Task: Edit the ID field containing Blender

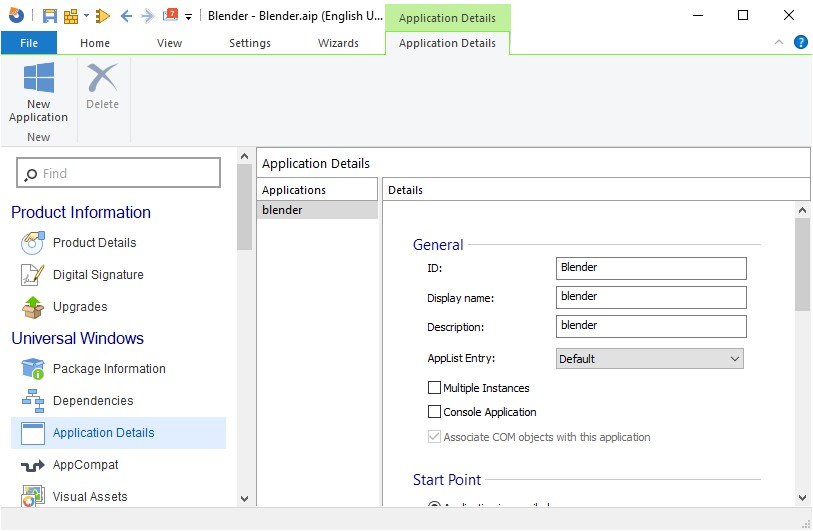Action: click(651, 268)
